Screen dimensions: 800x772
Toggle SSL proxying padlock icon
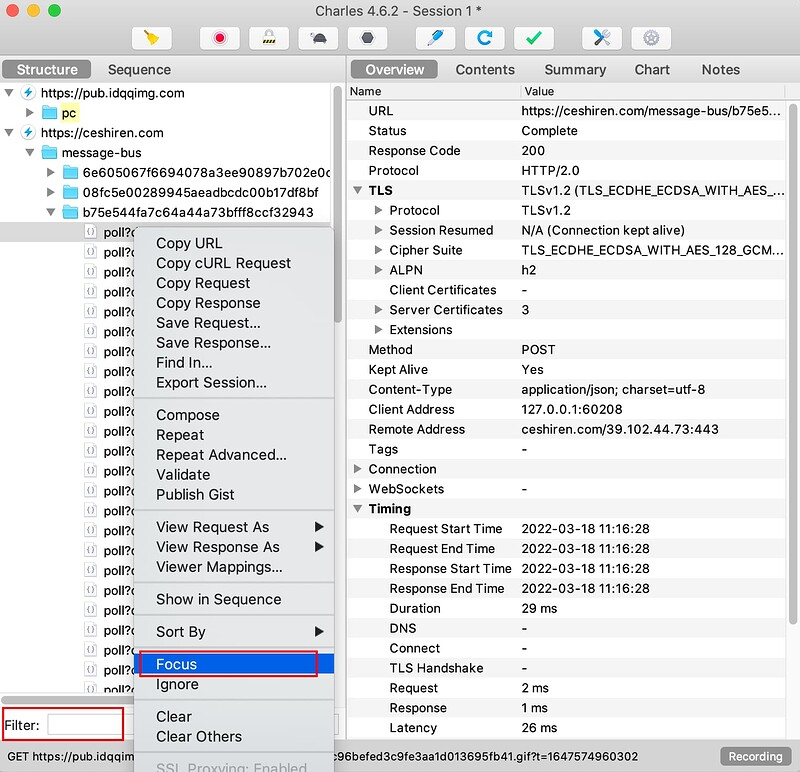click(x=269, y=38)
